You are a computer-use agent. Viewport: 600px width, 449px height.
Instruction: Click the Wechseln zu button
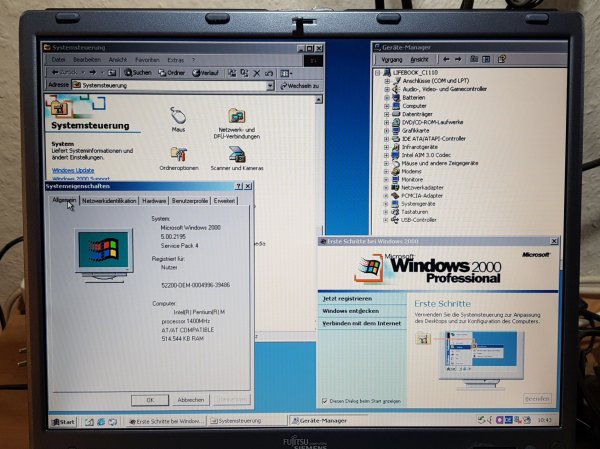pyautogui.click(x=300, y=86)
